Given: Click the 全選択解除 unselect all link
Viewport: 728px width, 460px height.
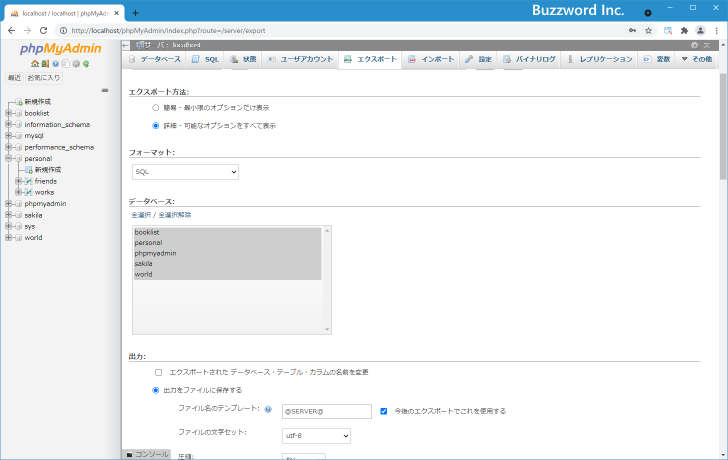Looking at the screenshot, I should click(x=175, y=215).
